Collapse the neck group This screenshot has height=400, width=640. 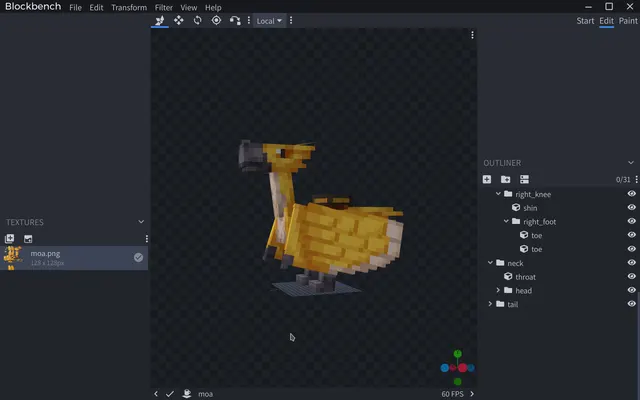490,262
